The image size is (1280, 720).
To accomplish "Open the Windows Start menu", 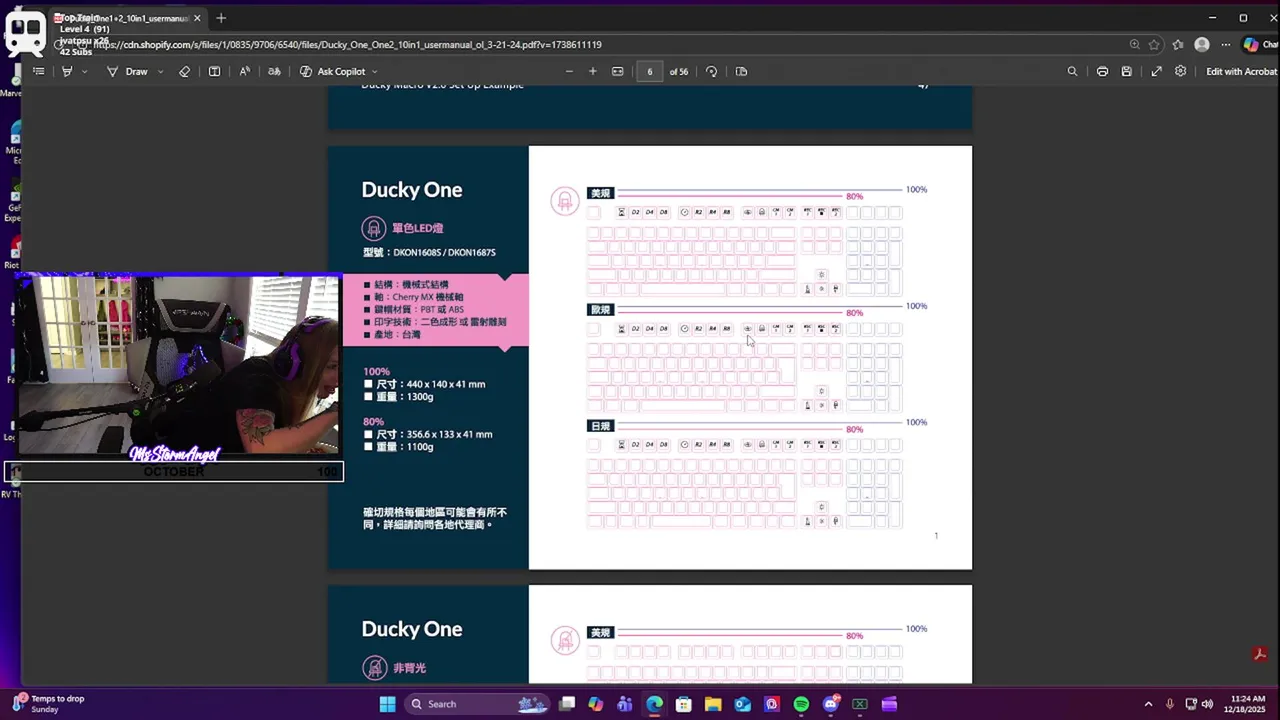I will coord(387,704).
